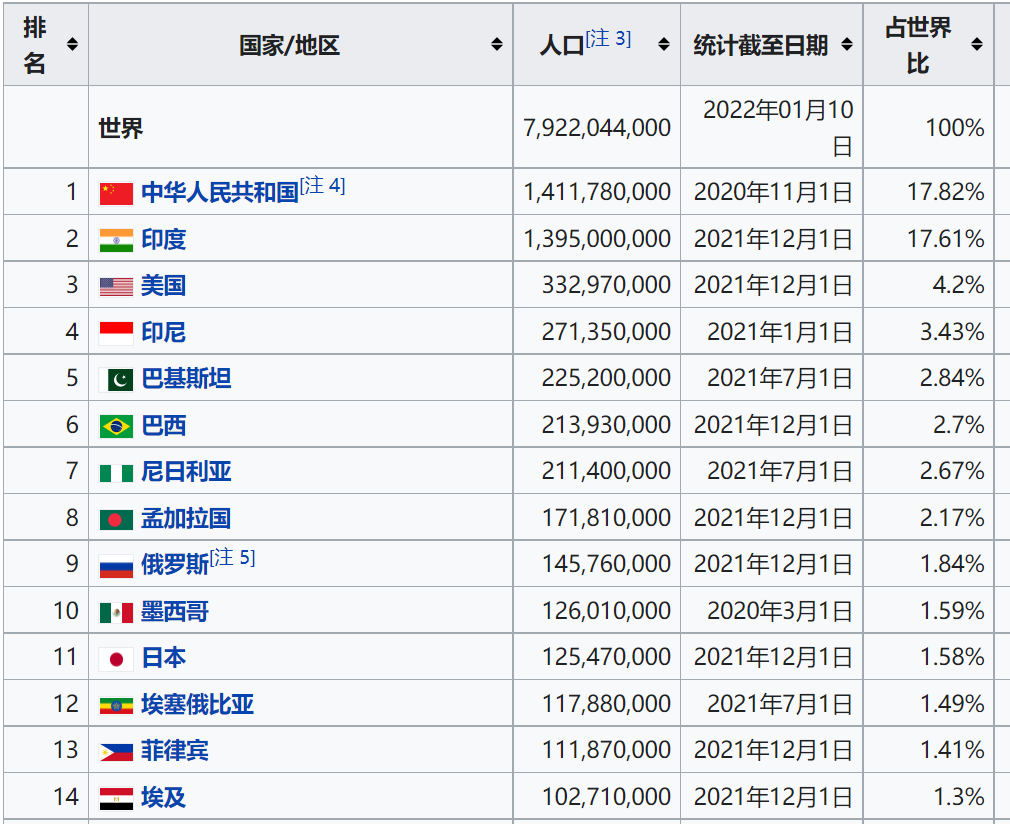Open the 巴基斯坦 country link

[x=186, y=379]
